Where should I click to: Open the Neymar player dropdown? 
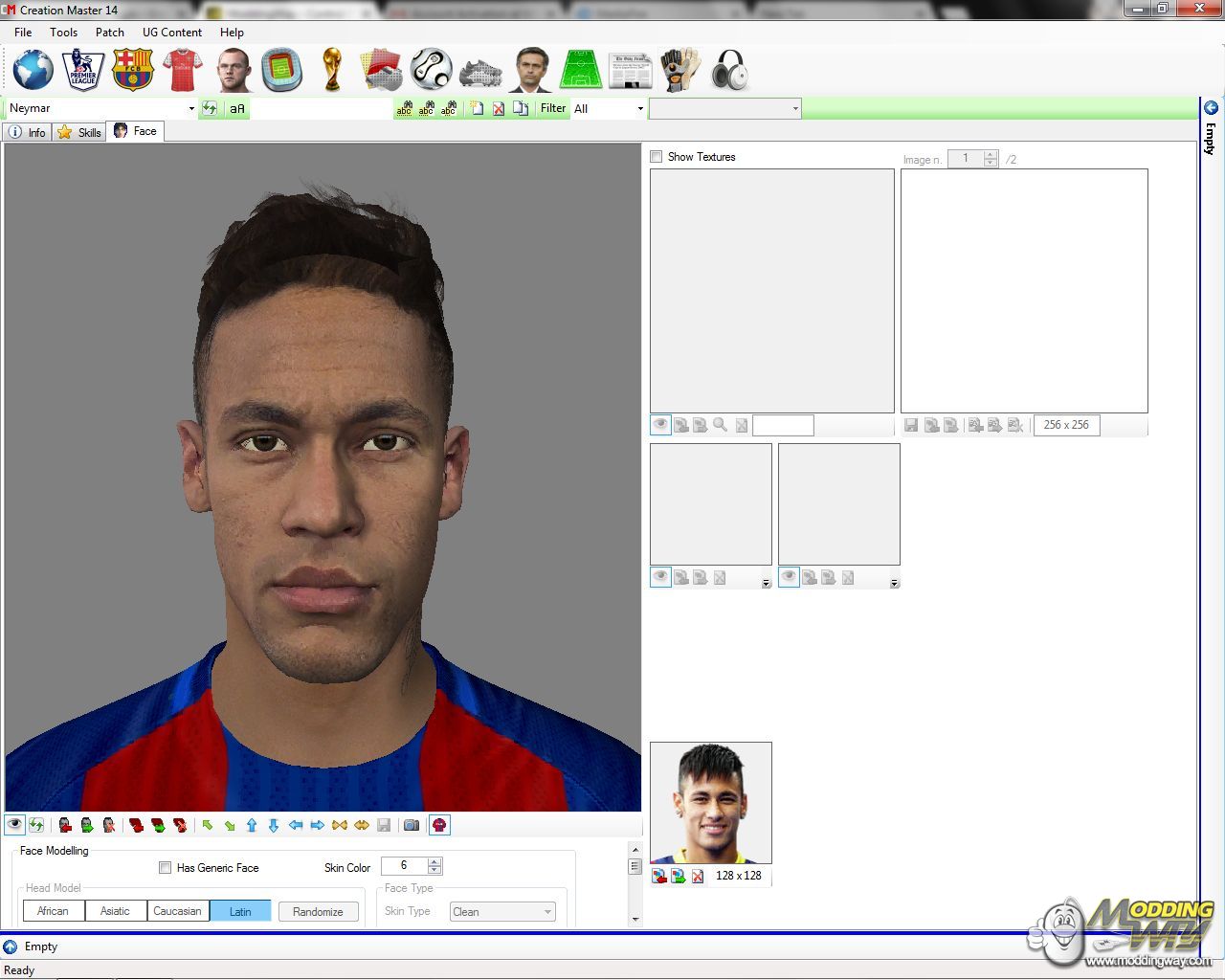pos(191,109)
